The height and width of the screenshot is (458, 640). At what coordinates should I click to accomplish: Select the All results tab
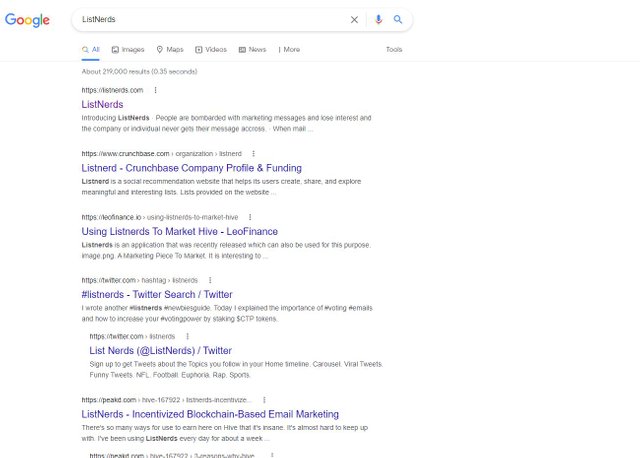tap(91, 49)
